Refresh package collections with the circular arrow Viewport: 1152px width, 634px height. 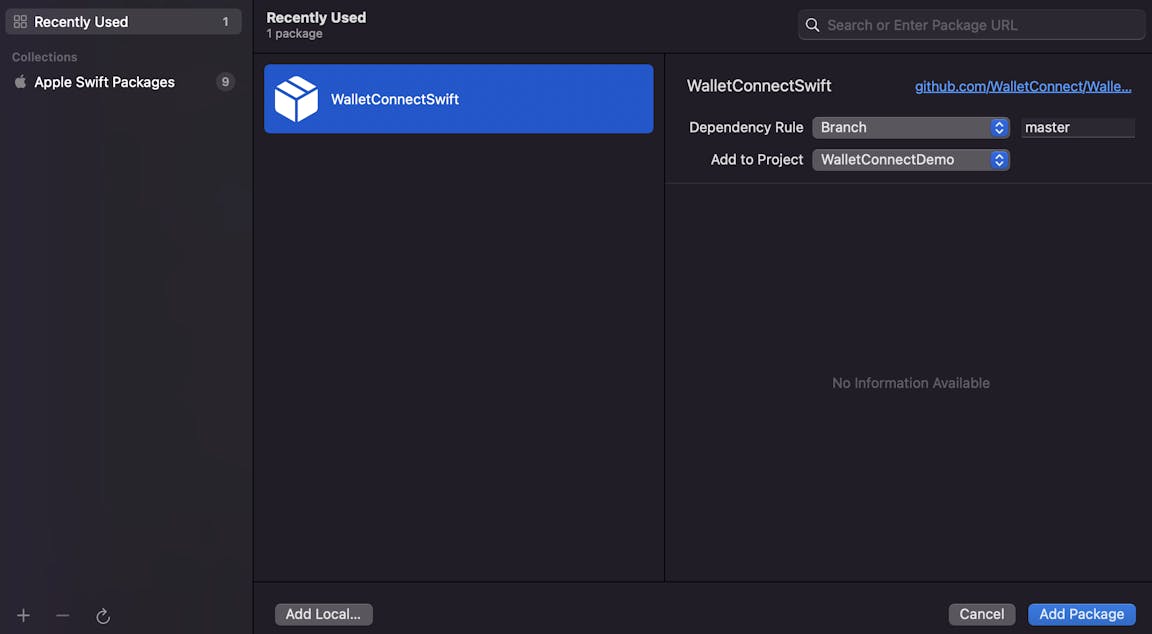pos(103,616)
